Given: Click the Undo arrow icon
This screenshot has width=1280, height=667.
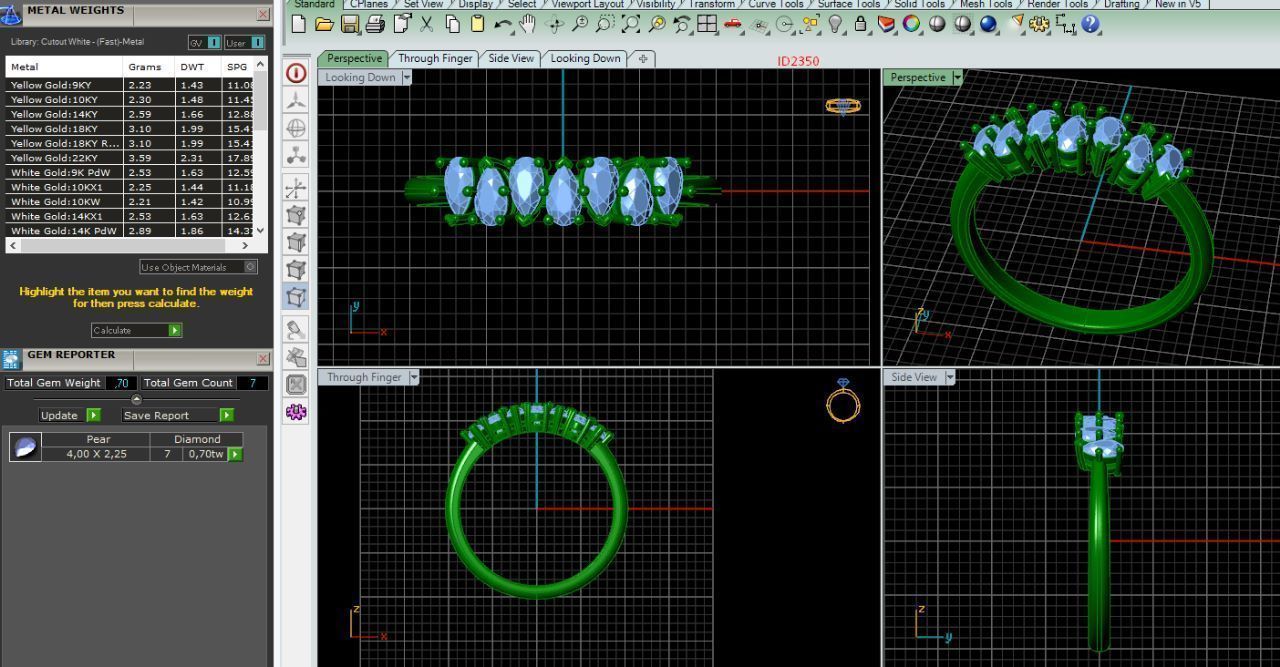Looking at the screenshot, I should pos(503,24).
